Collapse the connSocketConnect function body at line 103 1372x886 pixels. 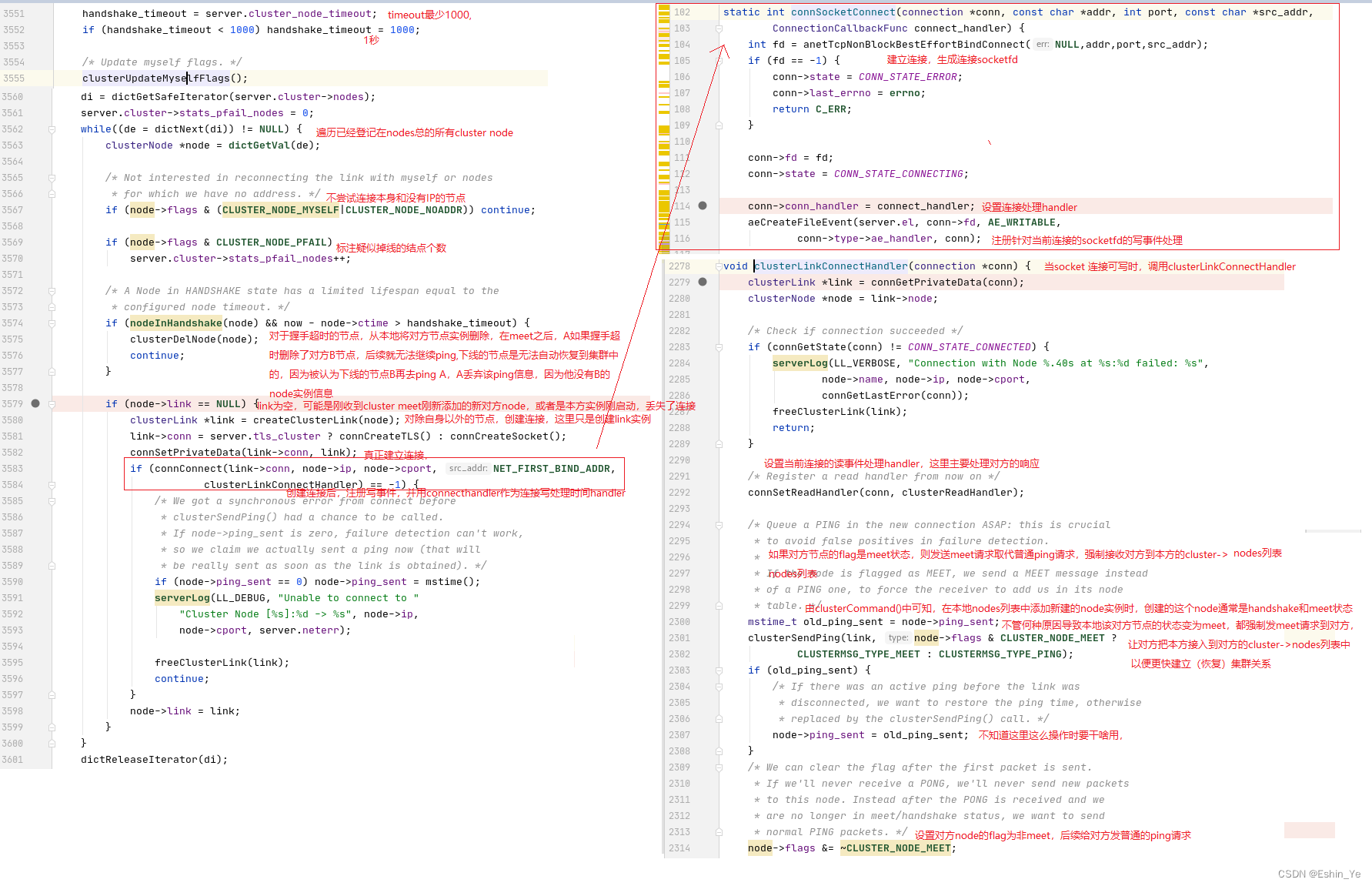[x=719, y=28]
